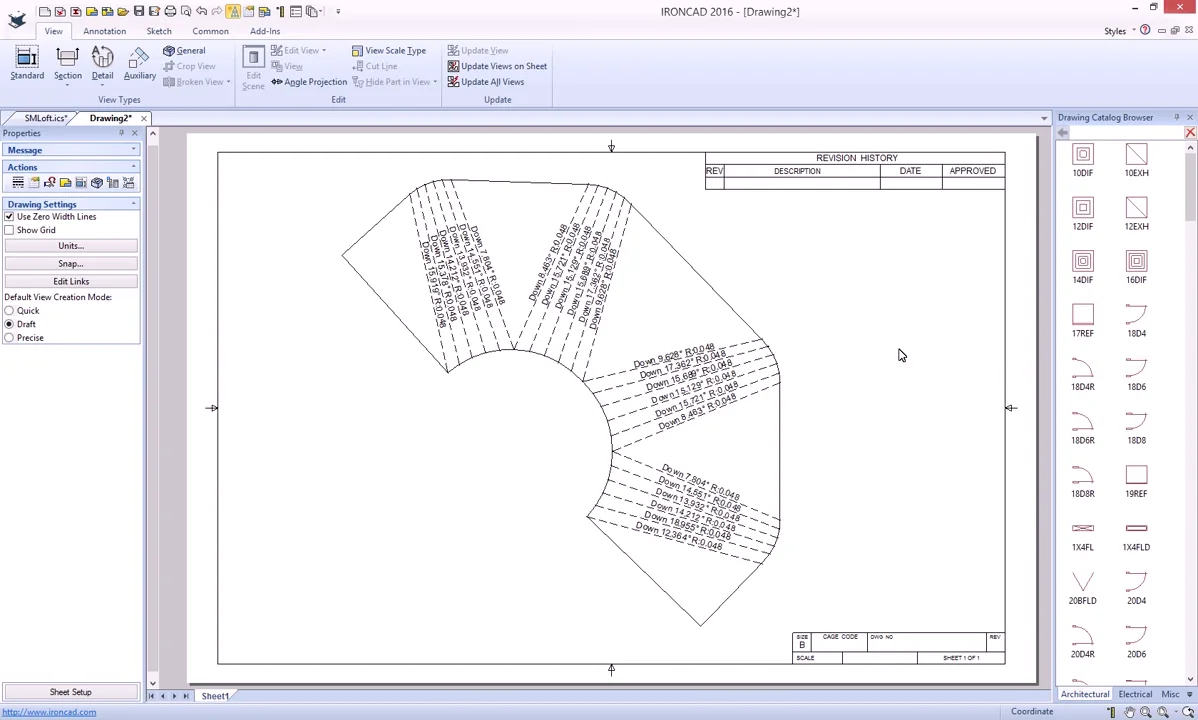The height and width of the screenshot is (720, 1198).
Task: Select the Pan hand tool in status bar
Action: [x=1129, y=712]
